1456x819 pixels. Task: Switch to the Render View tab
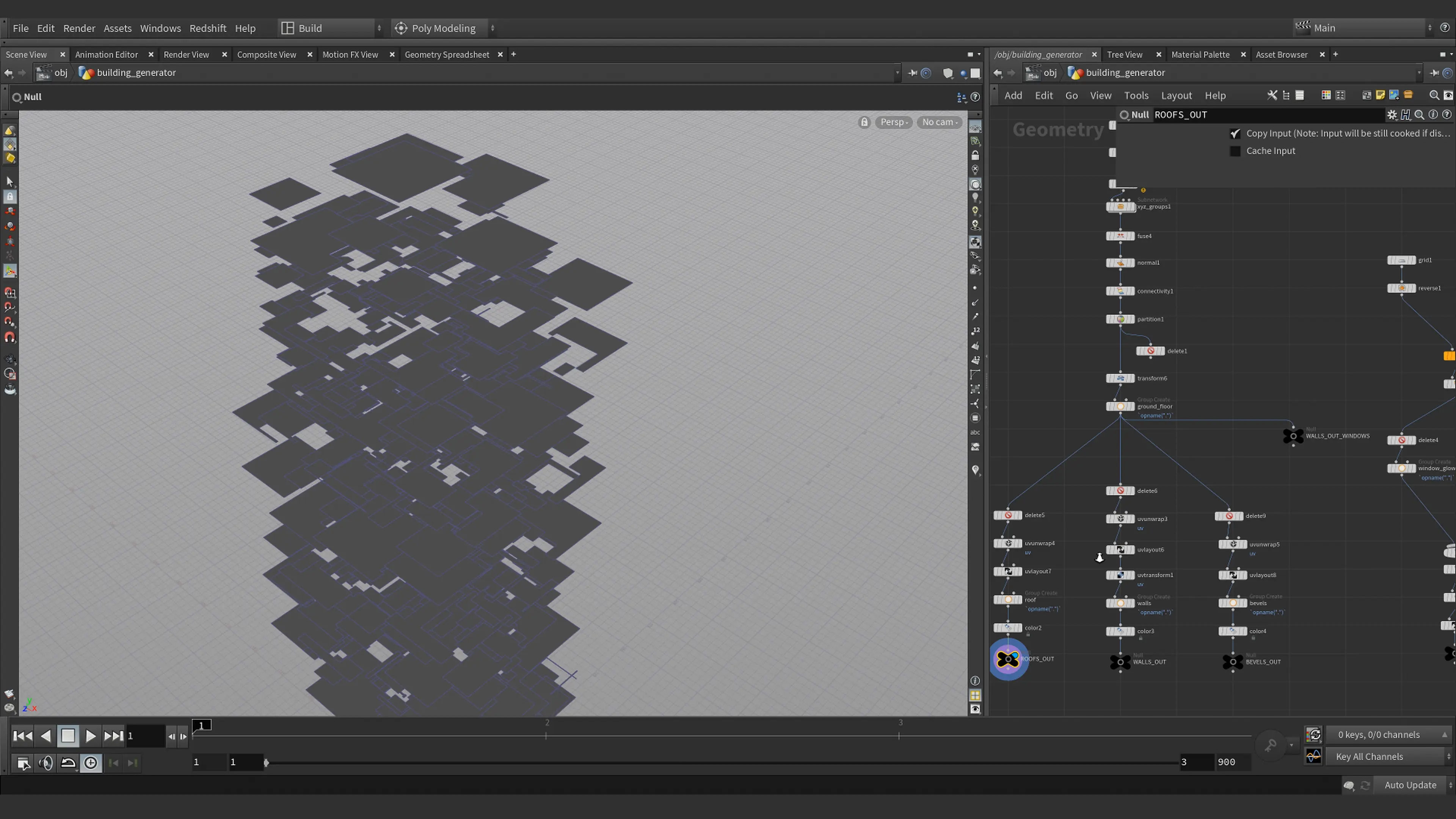coord(186,54)
